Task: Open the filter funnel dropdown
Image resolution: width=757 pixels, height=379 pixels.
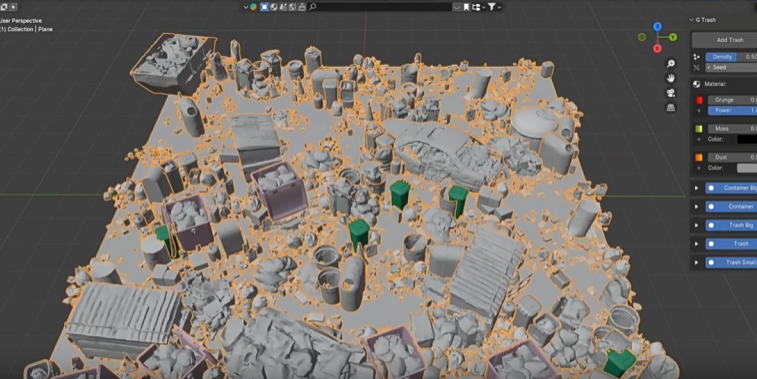Action: (494, 7)
